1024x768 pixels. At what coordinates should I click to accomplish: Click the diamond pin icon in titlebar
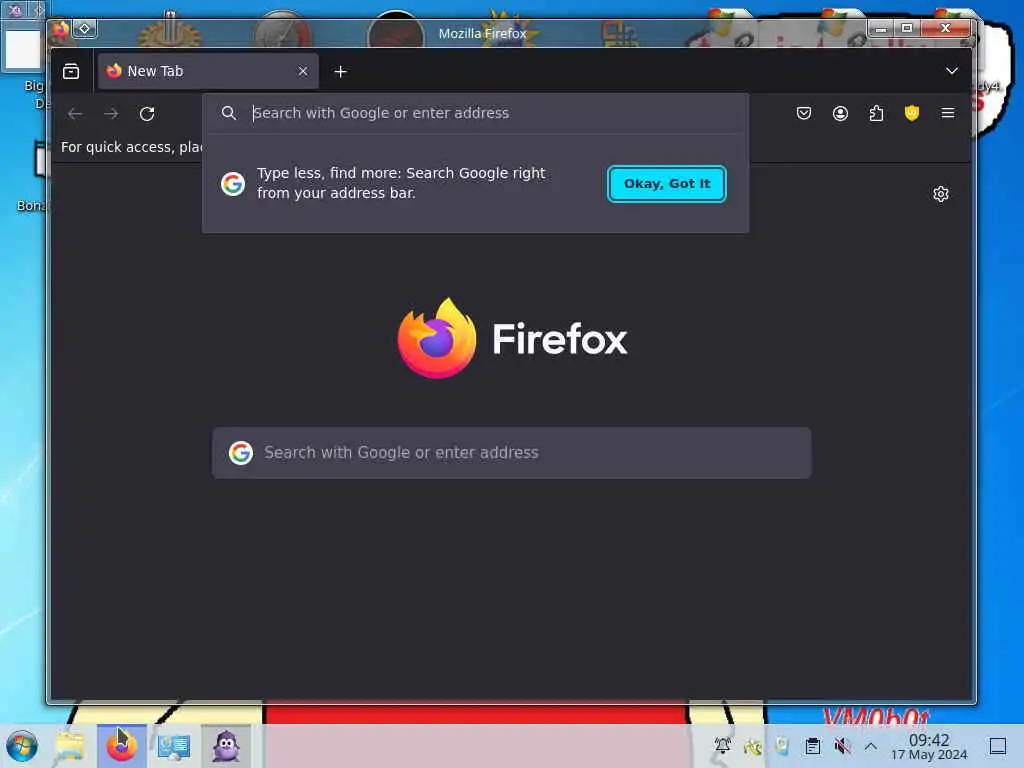(x=84, y=29)
